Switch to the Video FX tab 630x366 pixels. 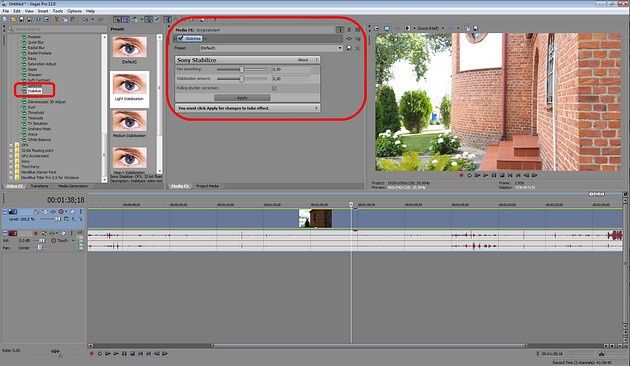click(x=15, y=186)
